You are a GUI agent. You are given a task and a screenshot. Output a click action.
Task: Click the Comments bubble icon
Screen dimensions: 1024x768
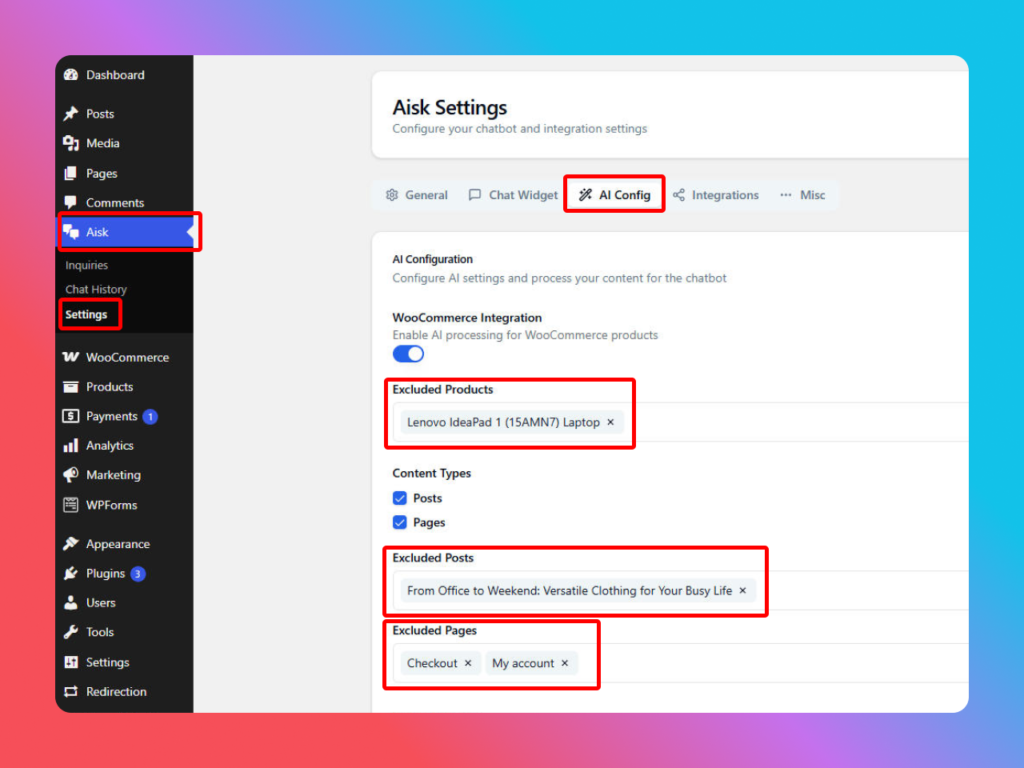point(71,202)
